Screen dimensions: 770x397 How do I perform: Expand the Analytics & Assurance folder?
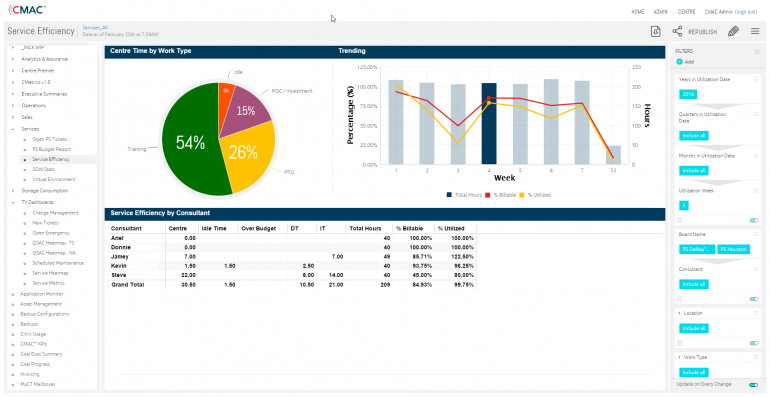tap(12, 59)
